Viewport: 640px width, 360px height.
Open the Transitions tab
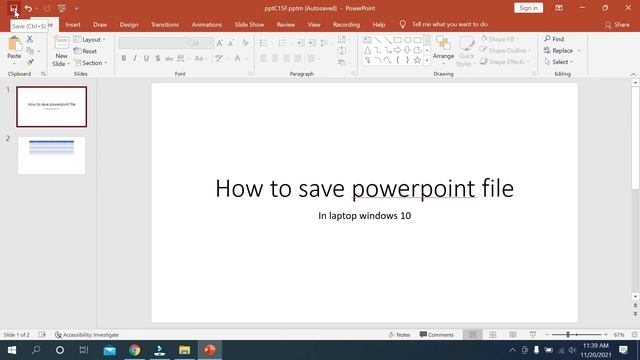[165, 24]
